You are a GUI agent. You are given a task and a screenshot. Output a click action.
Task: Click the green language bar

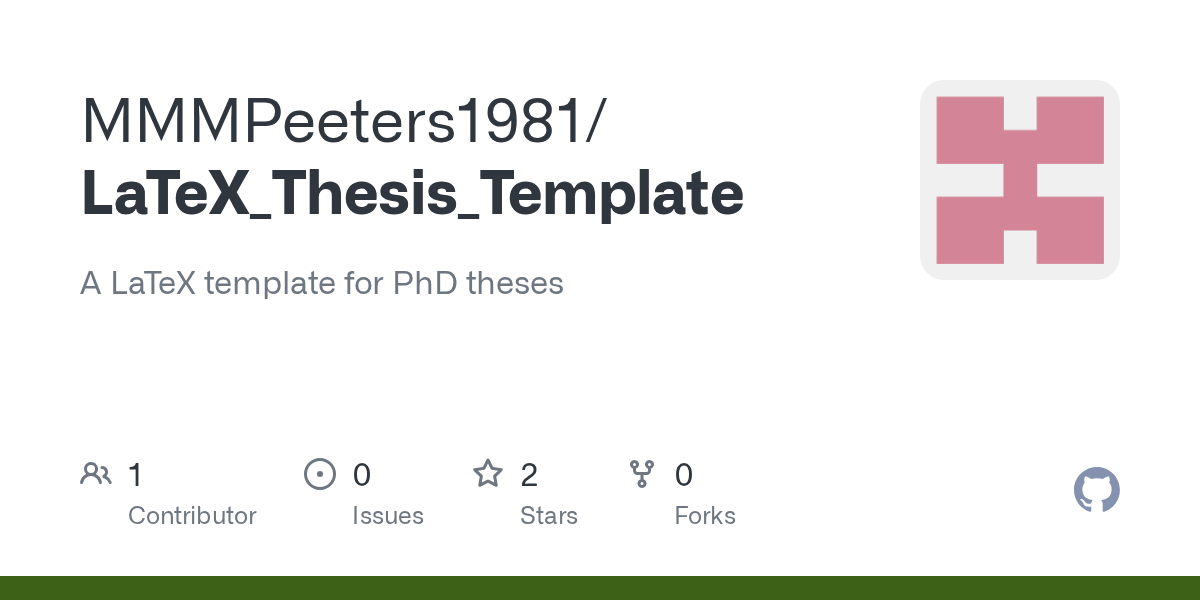point(600,588)
